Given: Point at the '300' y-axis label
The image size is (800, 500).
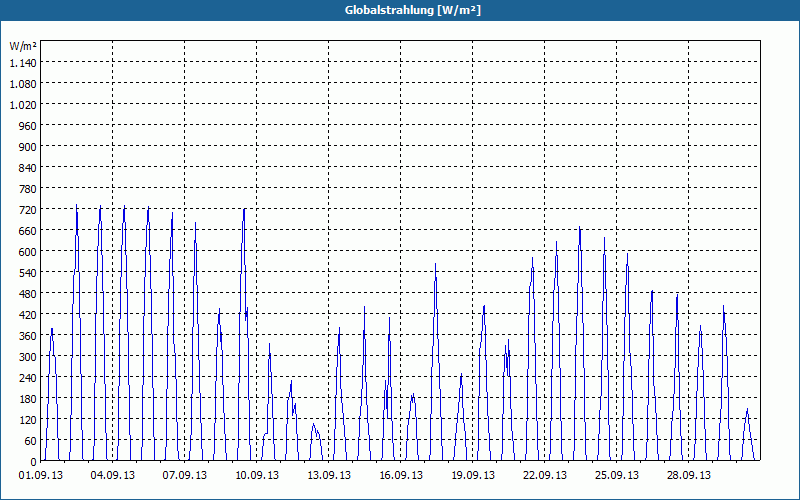Looking at the screenshot, I should click(28, 357).
